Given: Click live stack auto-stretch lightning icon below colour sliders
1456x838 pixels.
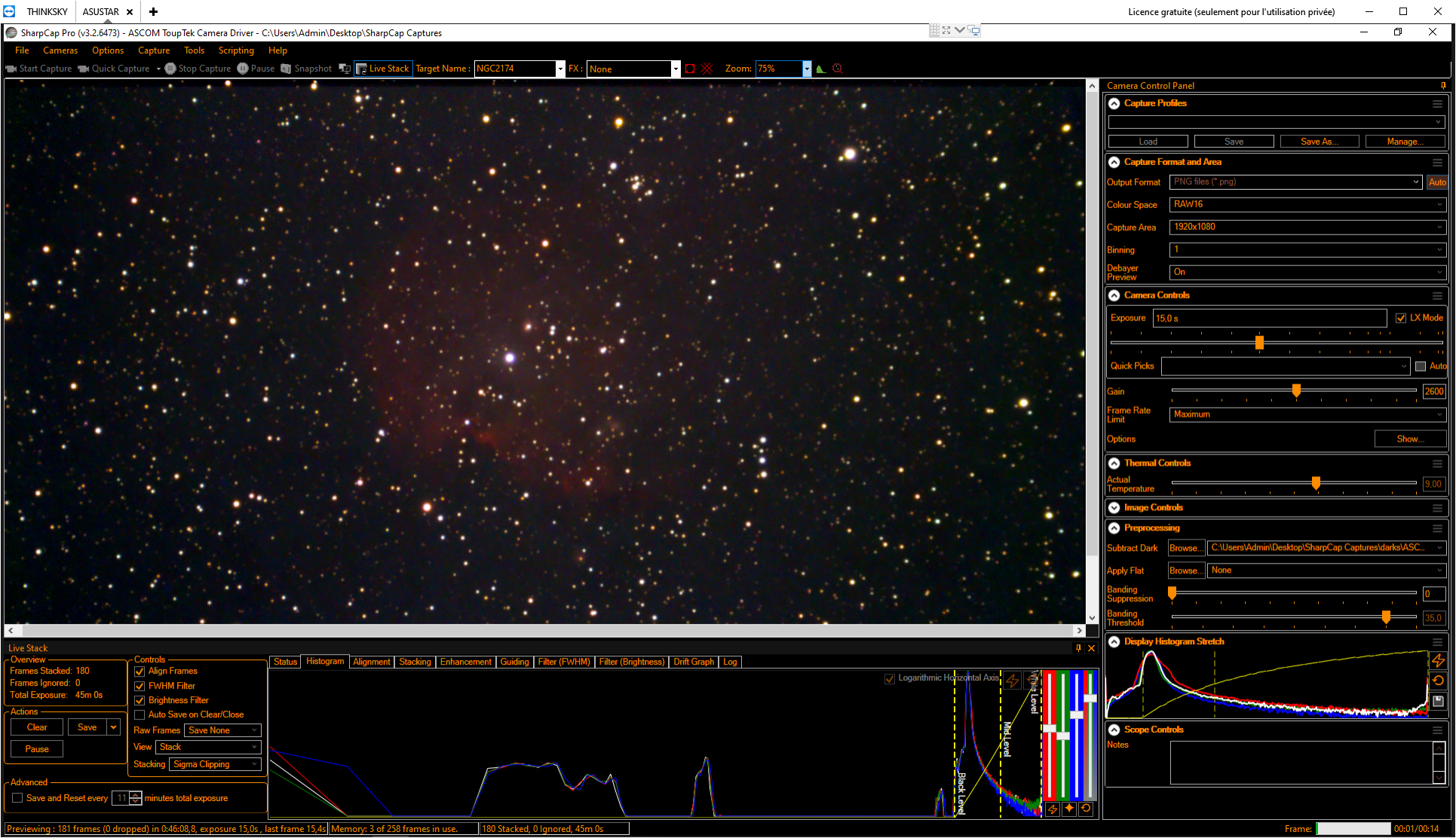Looking at the screenshot, I should pos(1053,809).
